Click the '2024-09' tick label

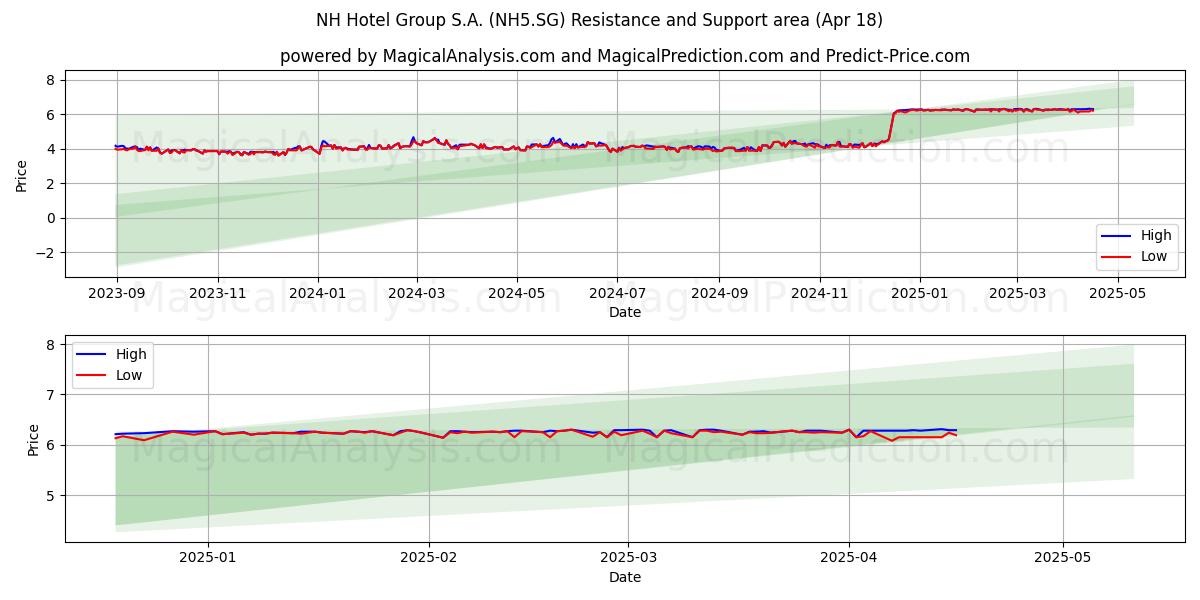point(719,295)
